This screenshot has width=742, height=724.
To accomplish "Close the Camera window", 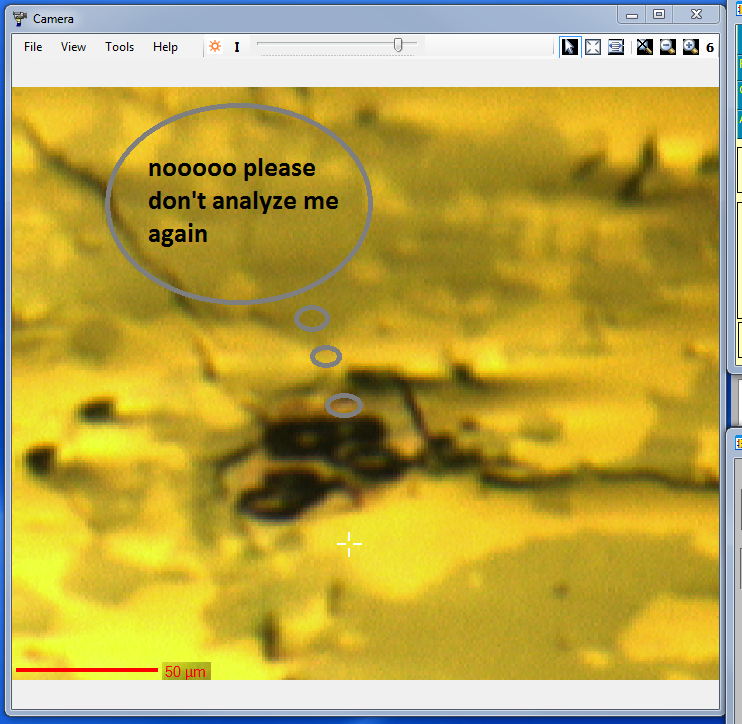I will tap(697, 15).
